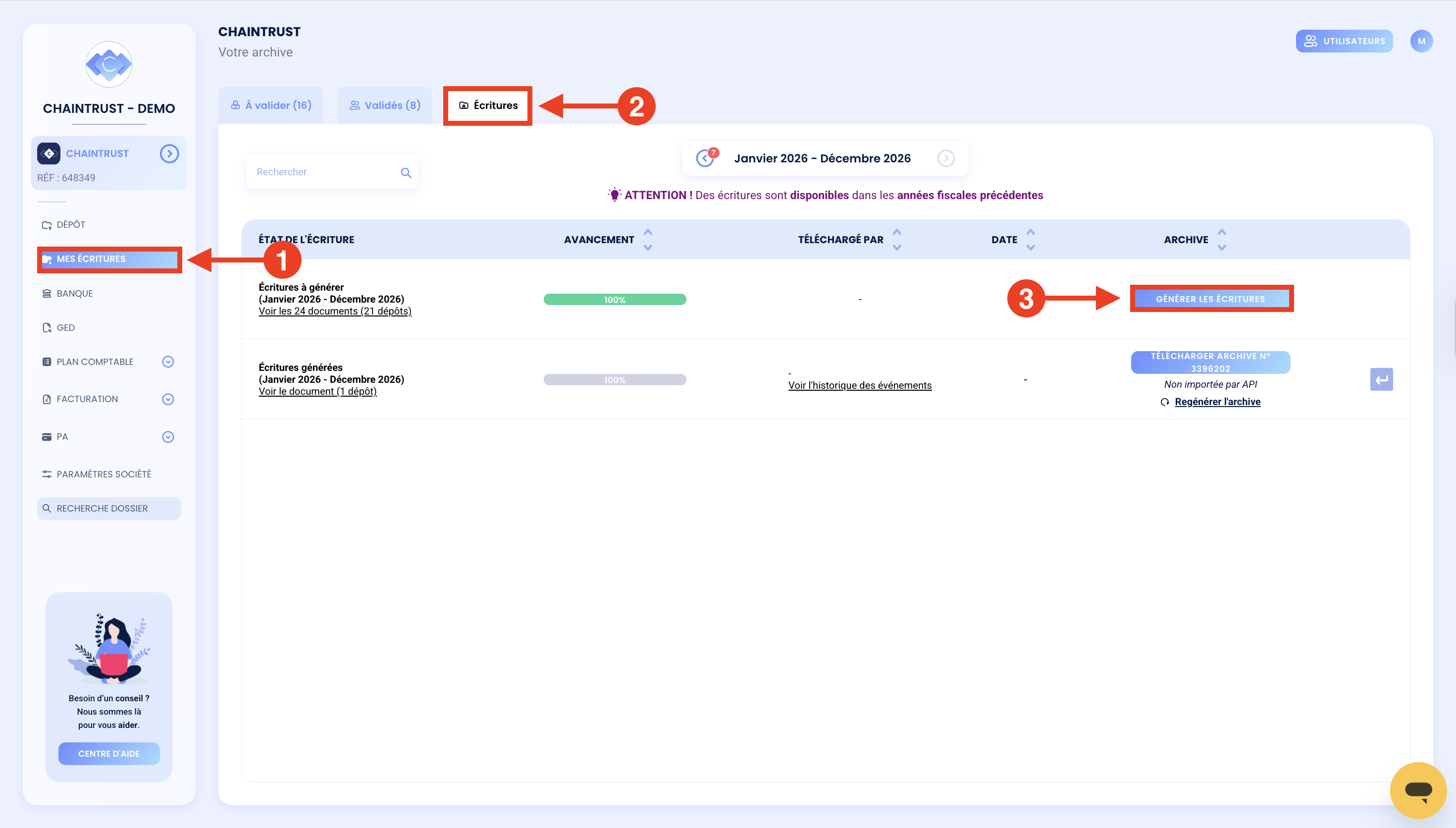The height and width of the screenshot is (828, 1456).
Task: Open the CHAINTRUST company arrow button
Action: 169,154
